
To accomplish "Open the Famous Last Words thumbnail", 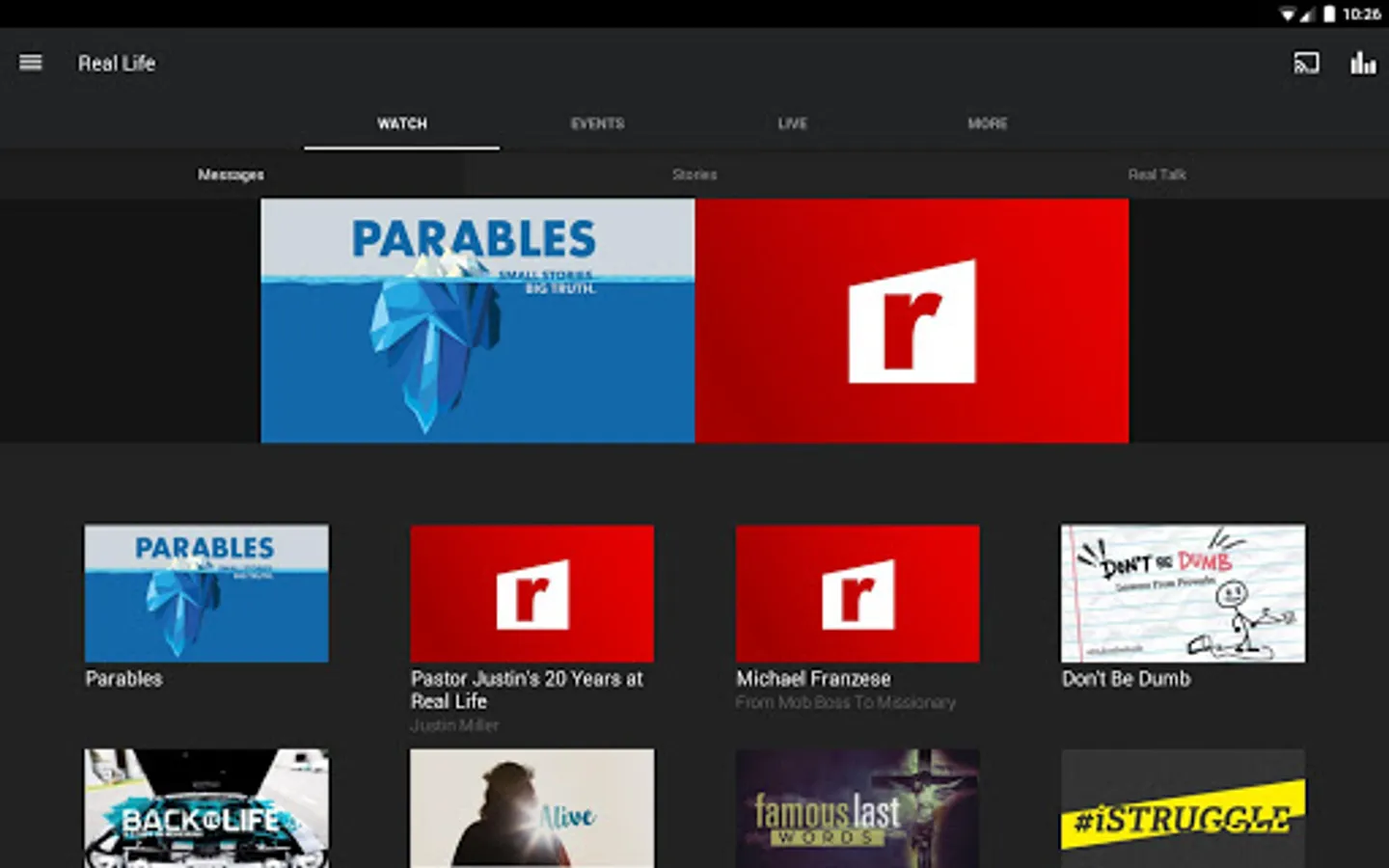I will pyautogui.click(x=858, y=808).
